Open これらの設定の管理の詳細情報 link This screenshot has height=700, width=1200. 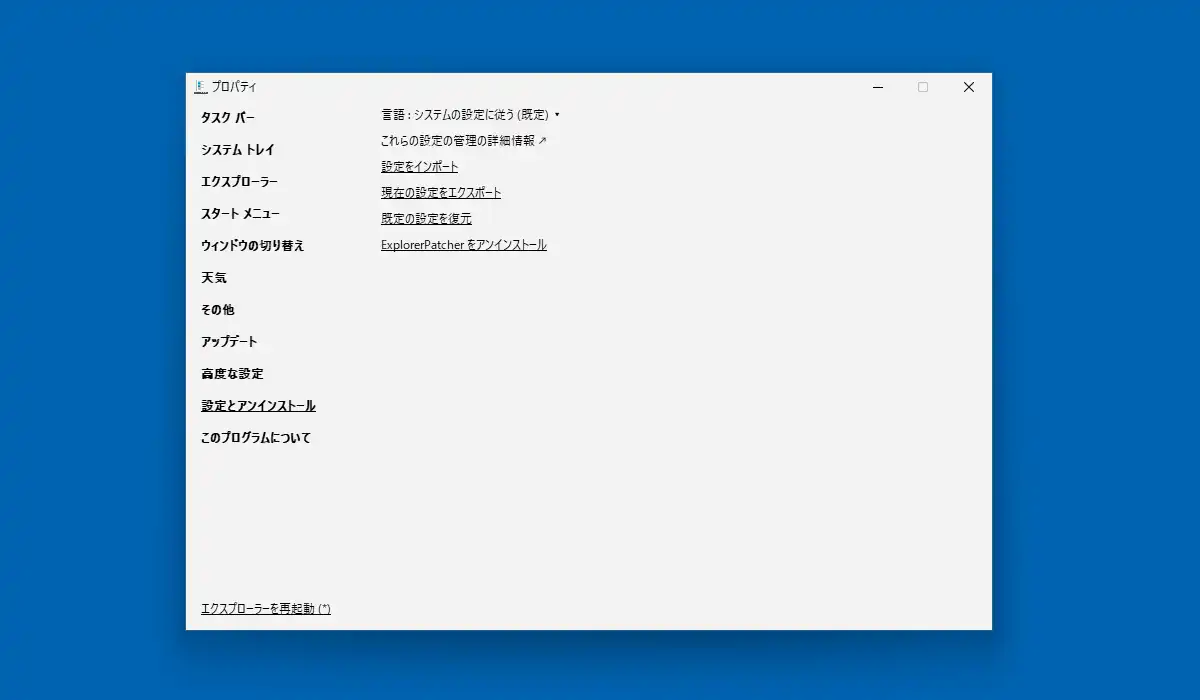click(x=464, y=141)
